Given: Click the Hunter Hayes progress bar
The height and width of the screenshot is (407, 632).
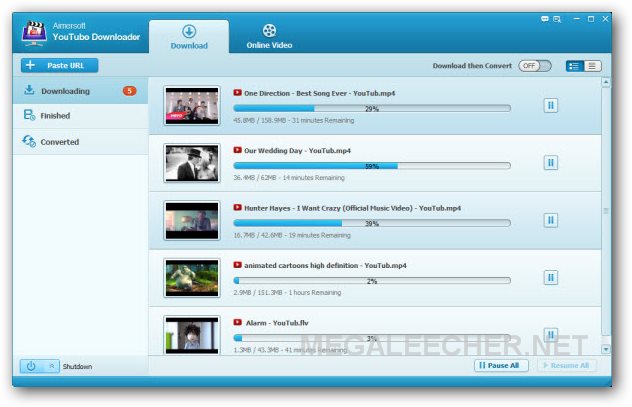Looking at the screenshot, I should tap(372, 223).
